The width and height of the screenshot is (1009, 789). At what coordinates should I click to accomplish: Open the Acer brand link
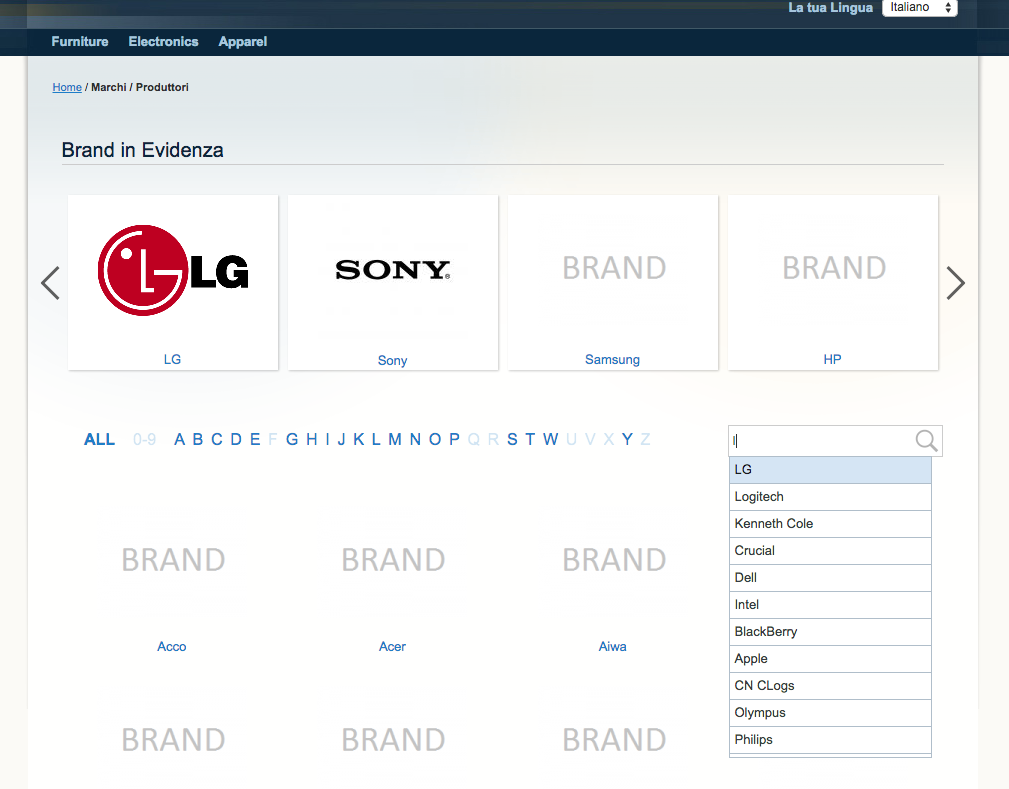[393, 647]
